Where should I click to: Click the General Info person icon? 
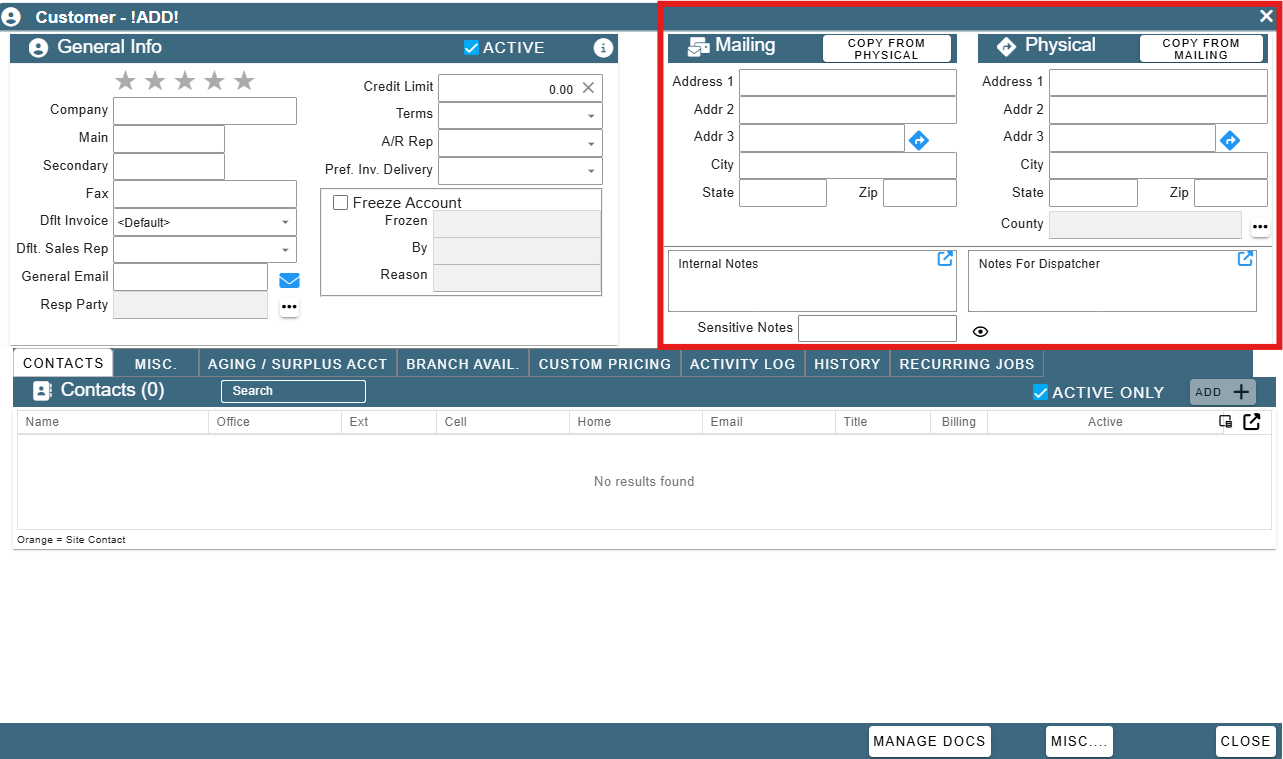[x=38, y=48]
